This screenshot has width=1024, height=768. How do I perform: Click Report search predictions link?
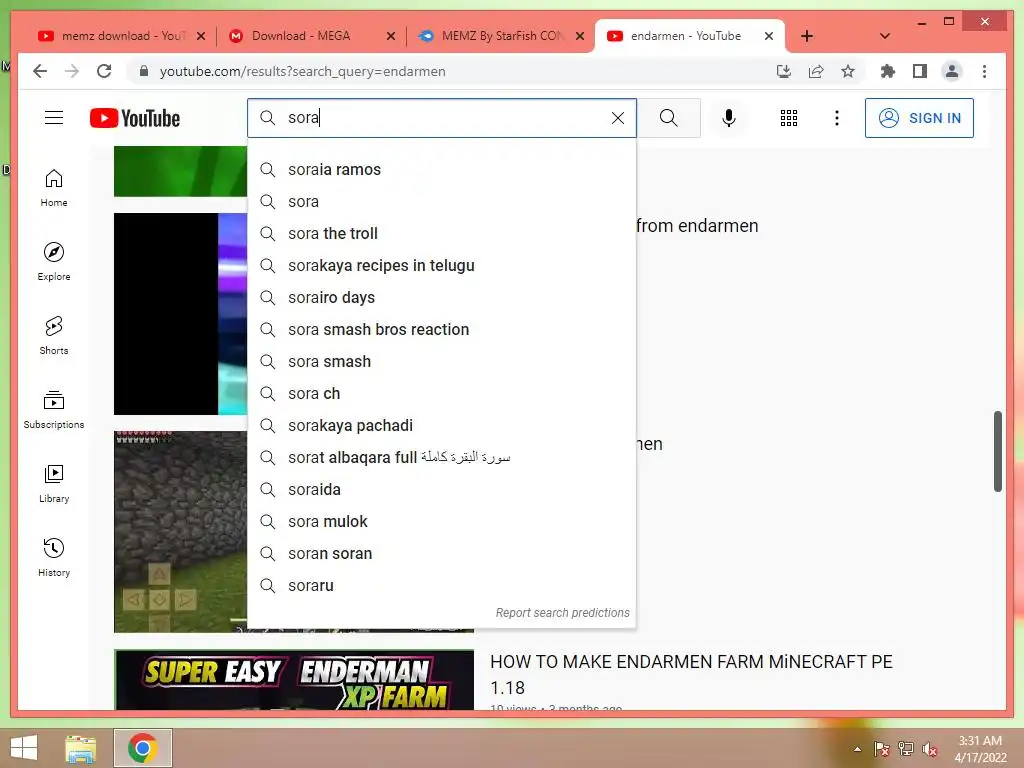coord(562,613)
